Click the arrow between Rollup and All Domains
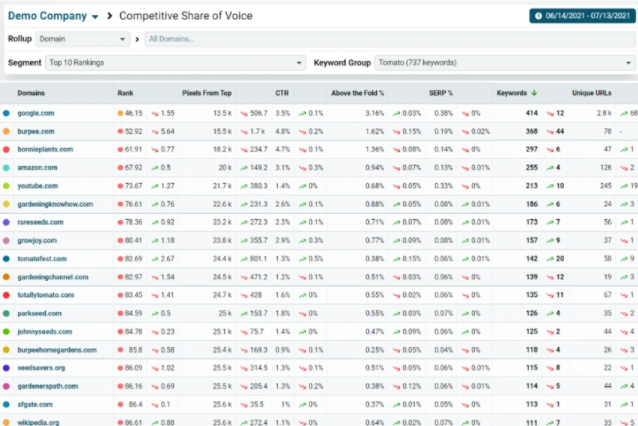 click(137, 39)
